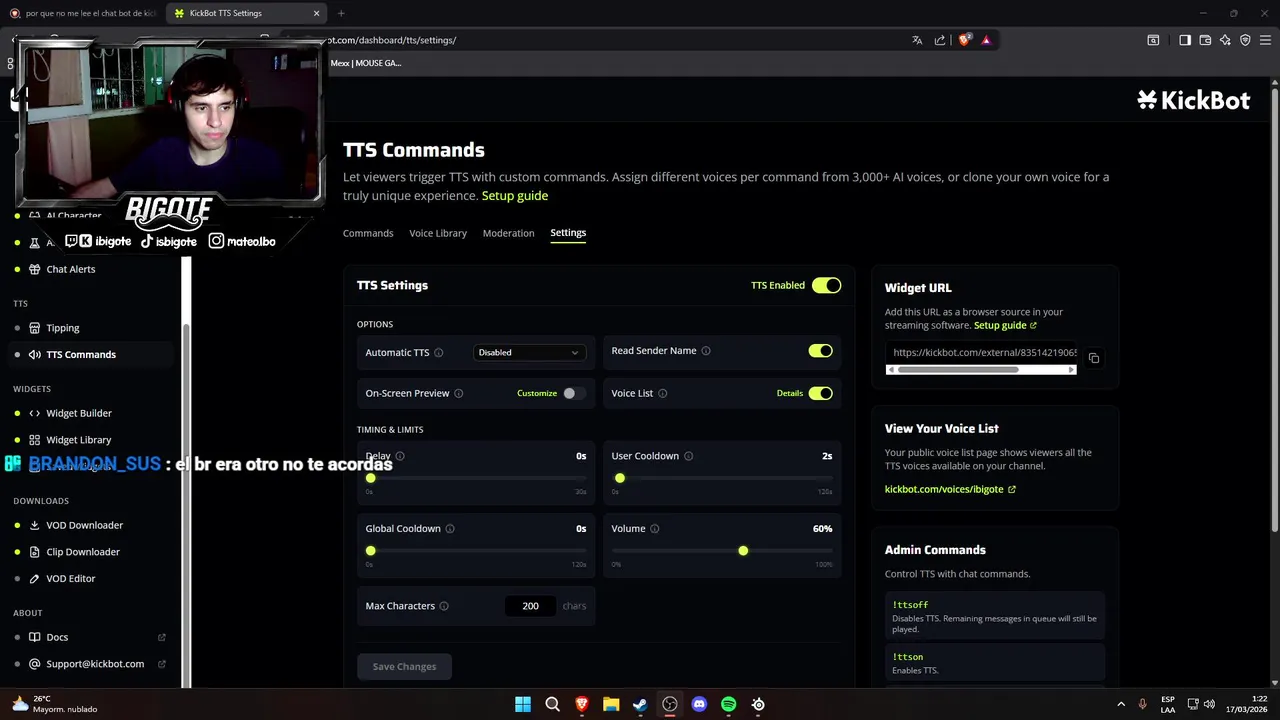Click the Customize link for On-Screen Preview

tap(537, 393)
